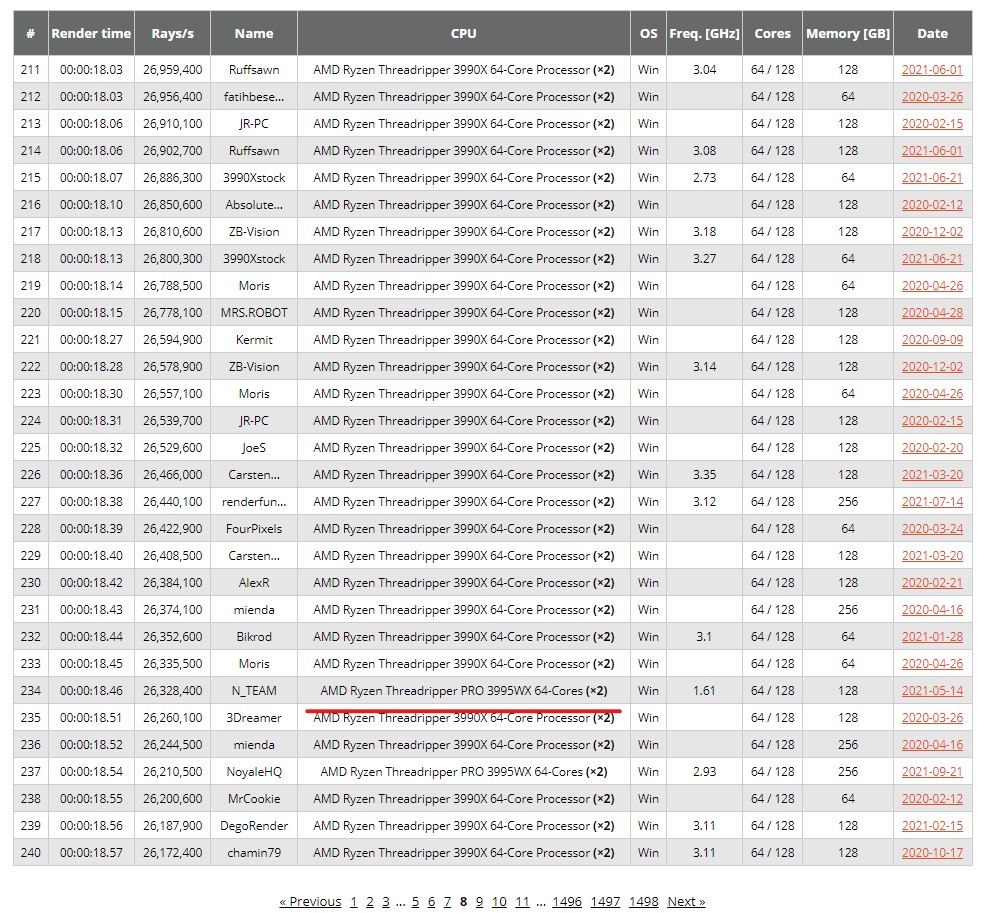Viewport: 993px width, 913px height.
Task: Click the Memory [GB] column header
Action: pos(848,34)
